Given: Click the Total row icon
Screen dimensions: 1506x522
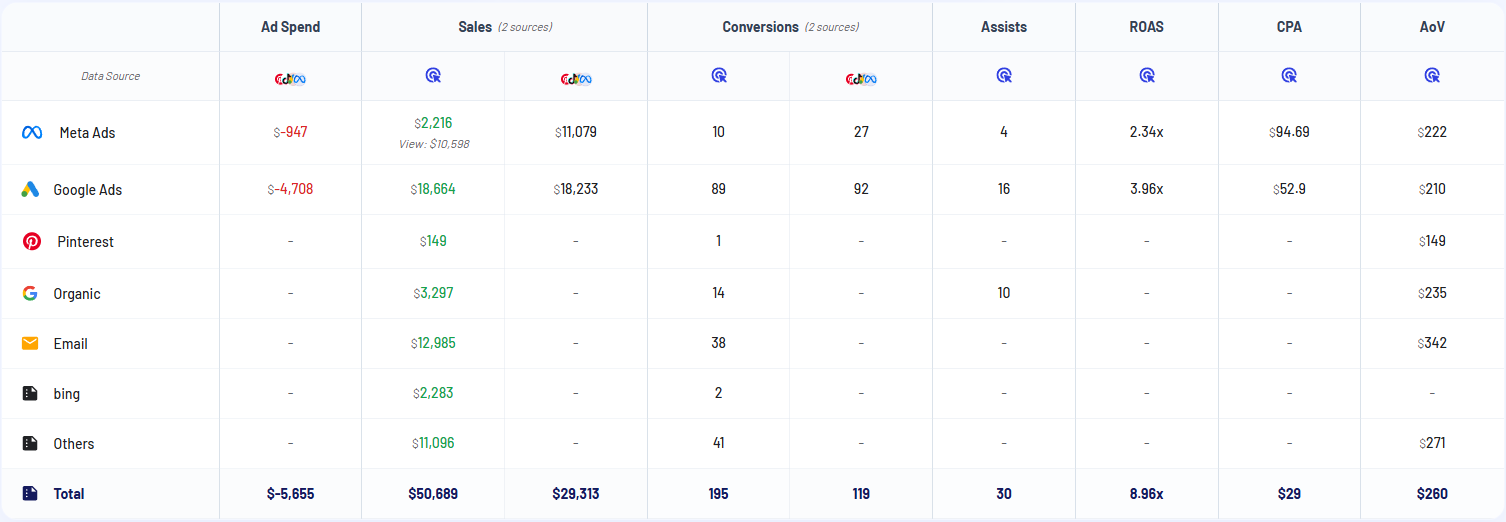Looking at the screenshot, I should pyautogui.click(x=31, y=493).
